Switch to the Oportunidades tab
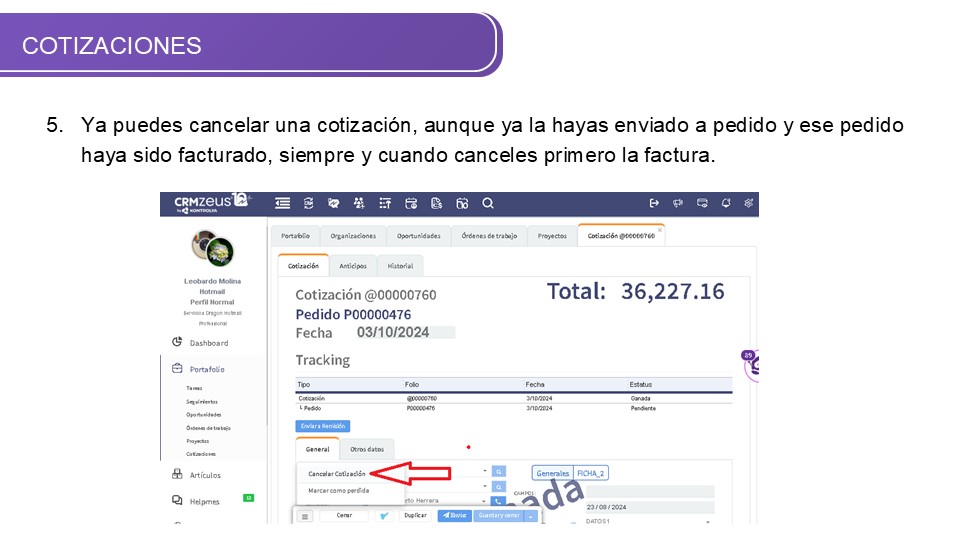 click(419, 236)
